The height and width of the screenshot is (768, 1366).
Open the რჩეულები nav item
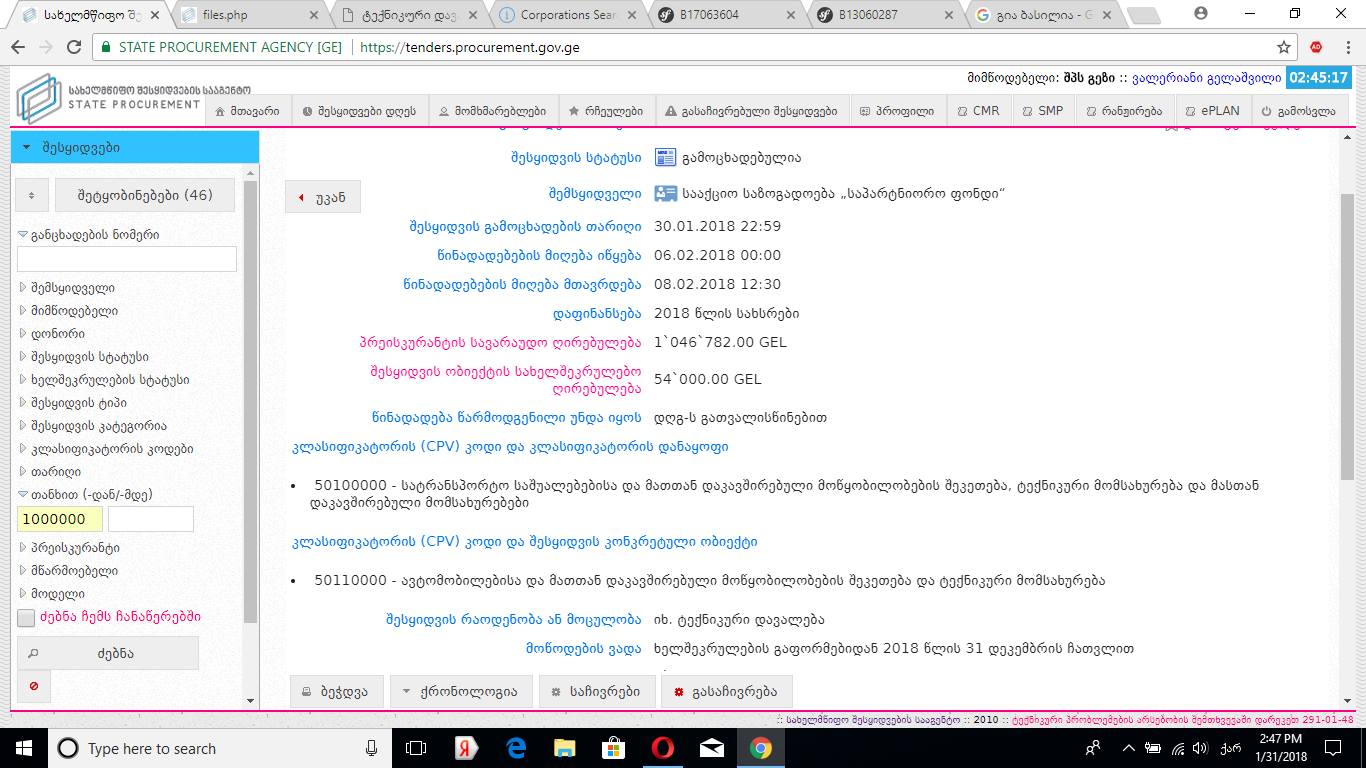606,111
